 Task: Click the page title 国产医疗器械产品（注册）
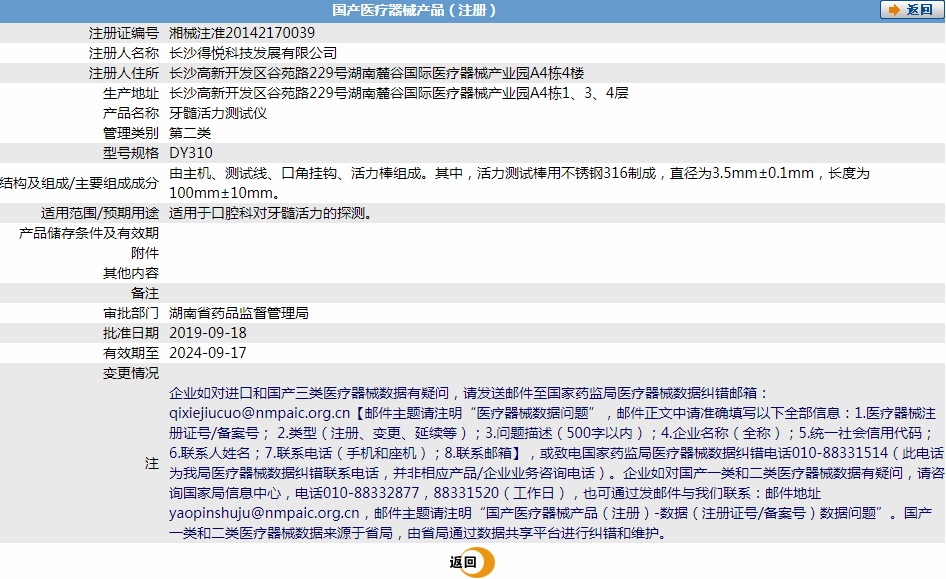[414, 10]
